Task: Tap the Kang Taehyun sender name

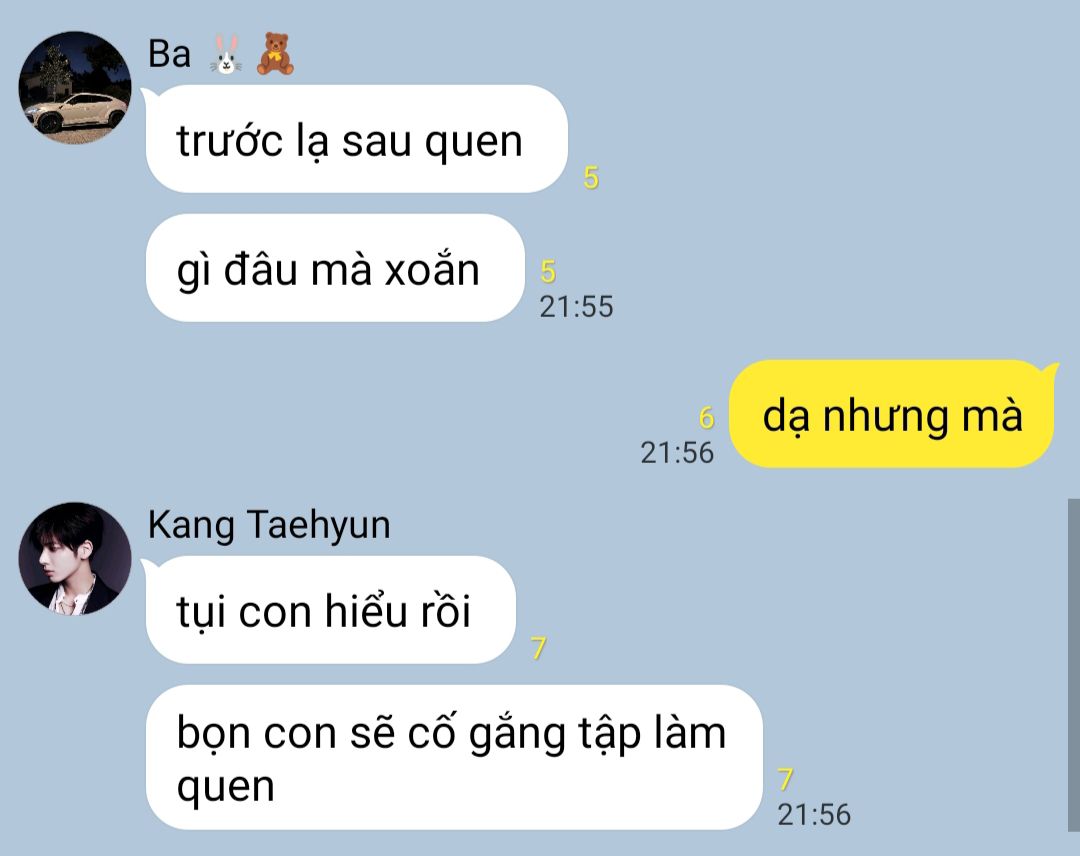Action: point(269,525)
